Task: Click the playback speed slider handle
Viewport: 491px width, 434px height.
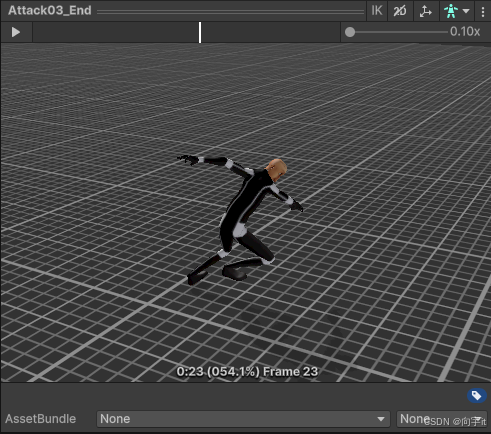Action: [350, 32]
